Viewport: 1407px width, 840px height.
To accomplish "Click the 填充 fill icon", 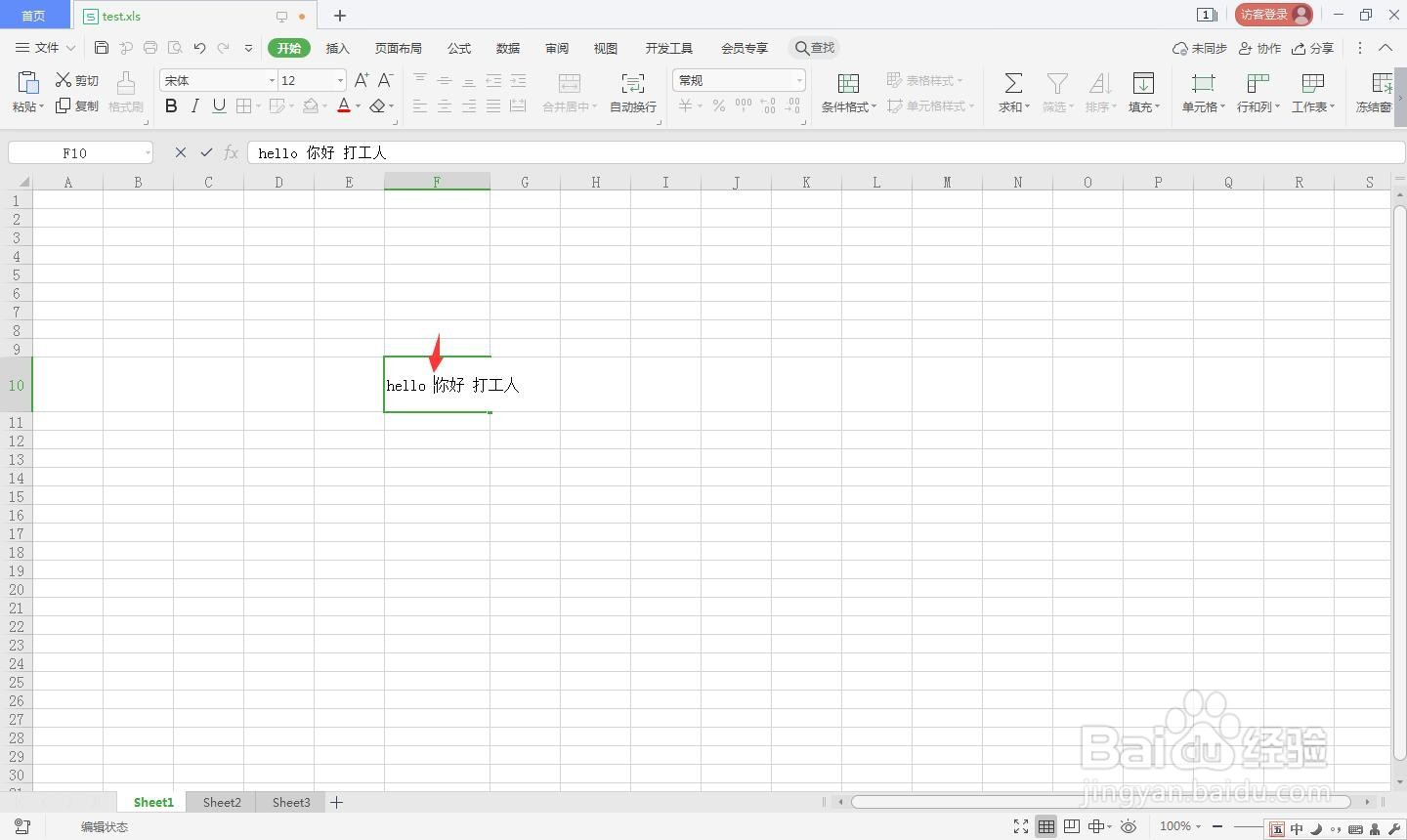I will 1143,83.
